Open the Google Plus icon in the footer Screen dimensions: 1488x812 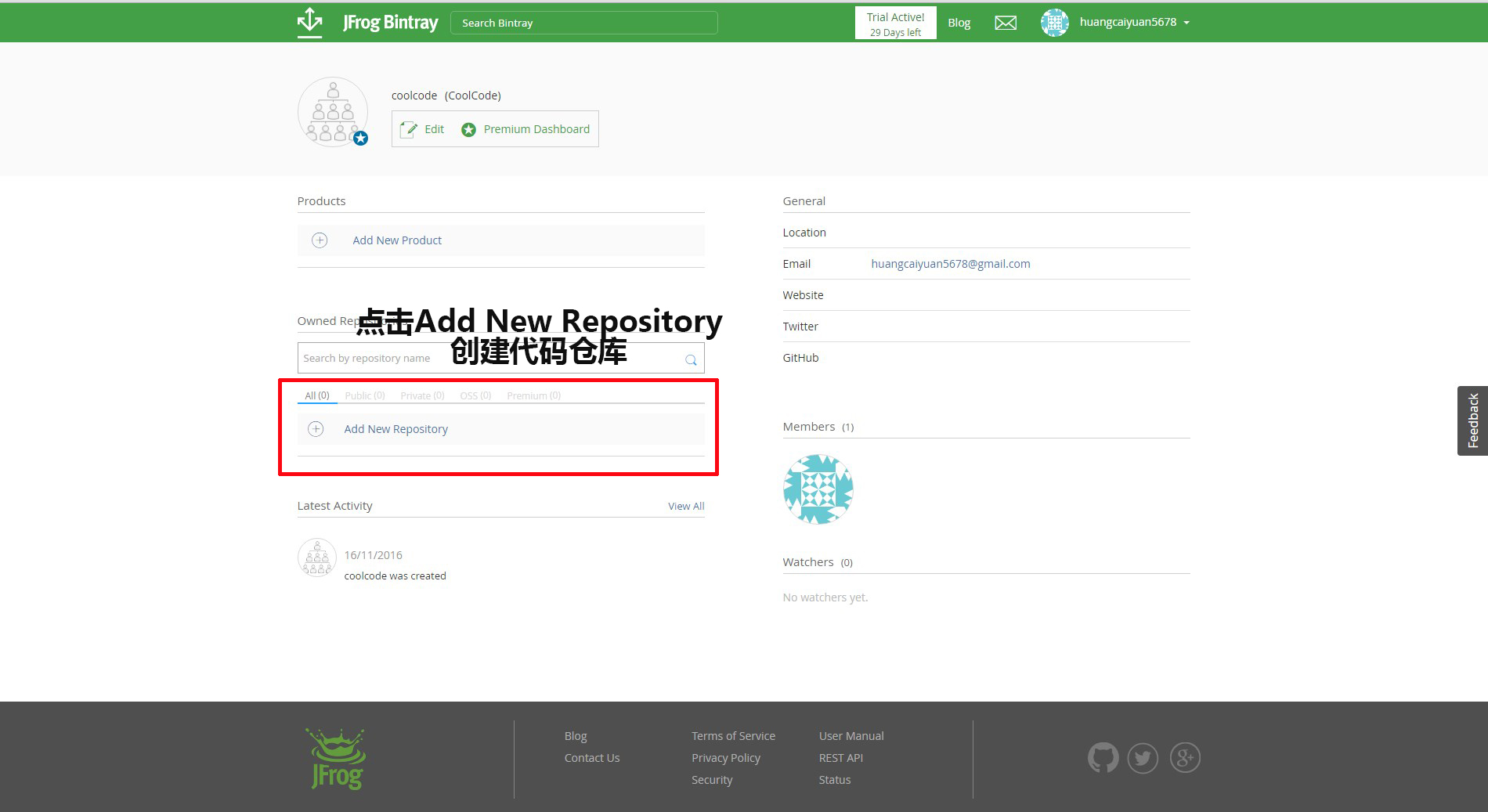(x=1185, y=757)
